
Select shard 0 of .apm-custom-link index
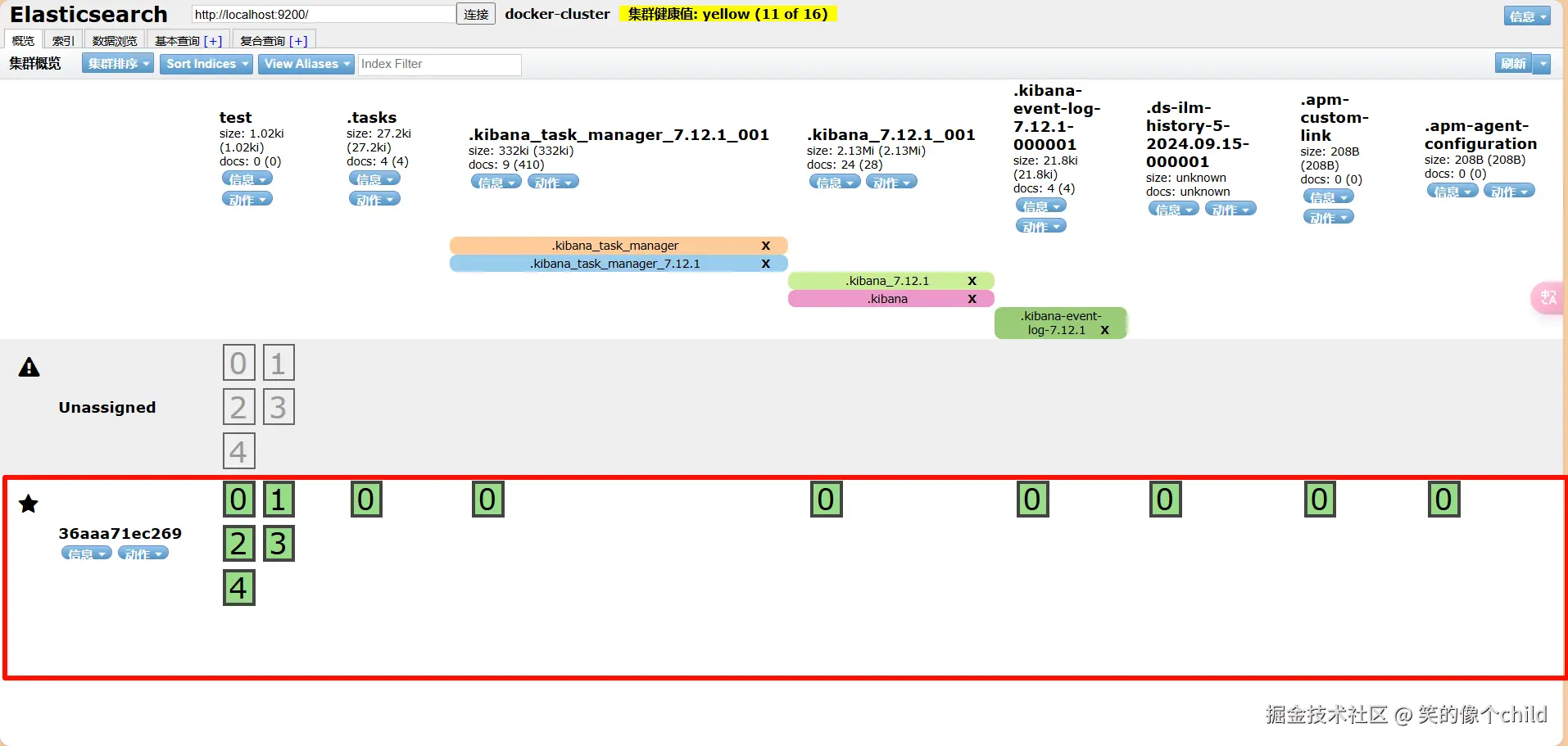(1320, 500)
